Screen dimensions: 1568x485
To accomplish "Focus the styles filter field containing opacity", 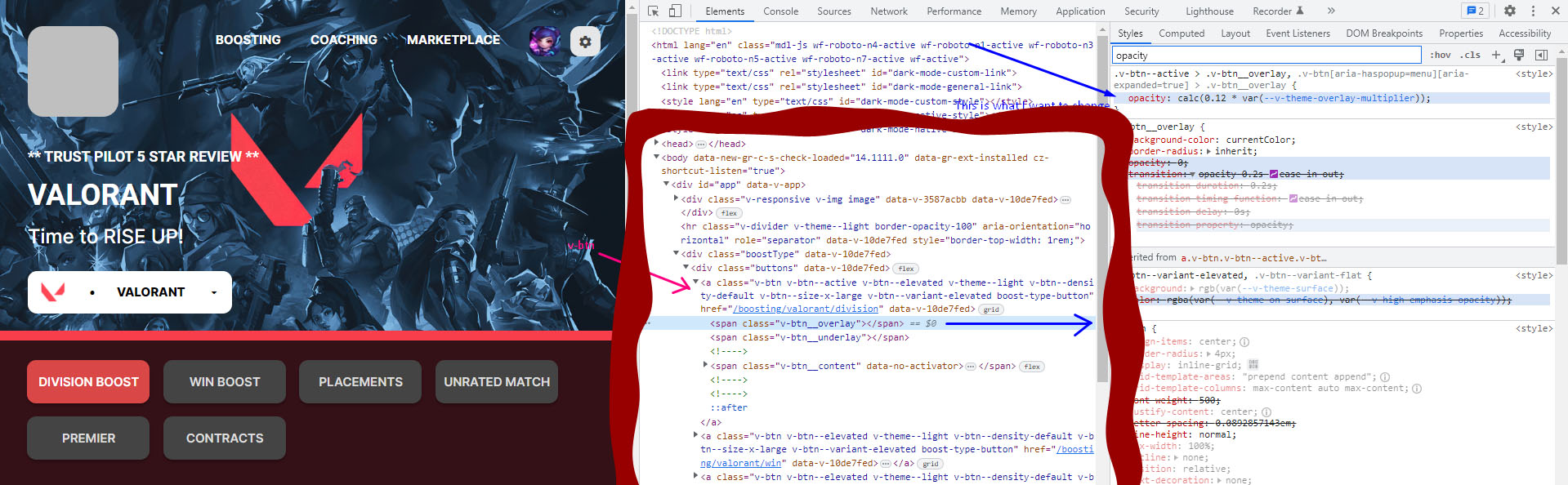I will 1266,55.
